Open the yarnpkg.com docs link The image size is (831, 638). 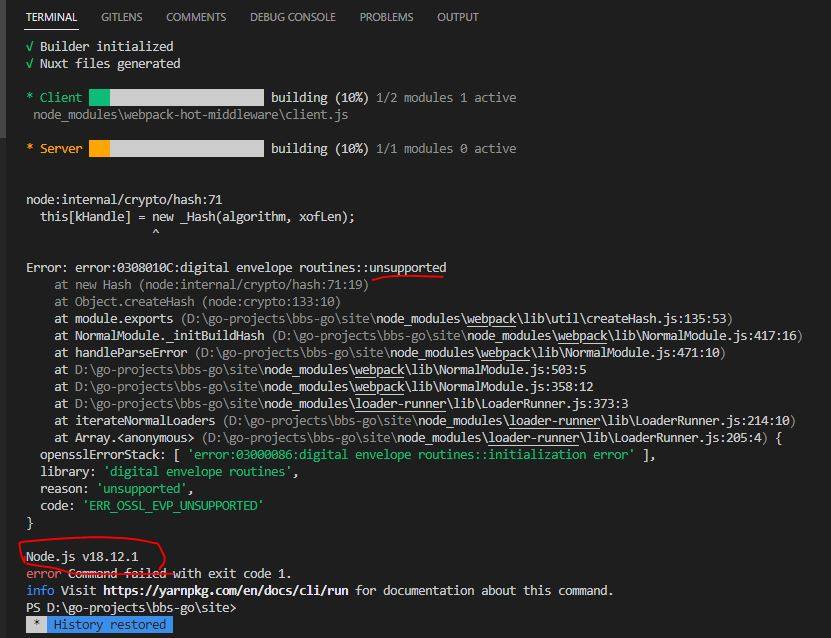coord(226,590)
